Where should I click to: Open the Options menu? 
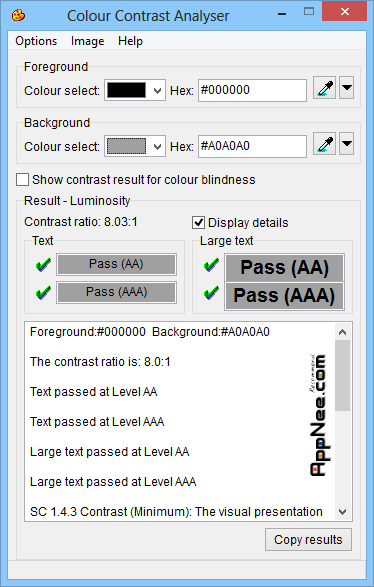pyautogui.click(x=36, y=41)
